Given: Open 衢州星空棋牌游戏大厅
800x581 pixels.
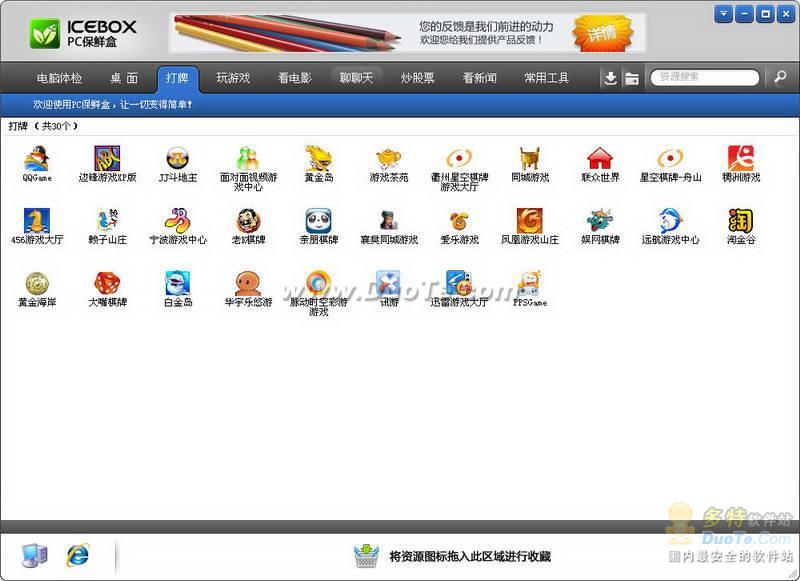Looking at the screenshot, I should point(459,159).
